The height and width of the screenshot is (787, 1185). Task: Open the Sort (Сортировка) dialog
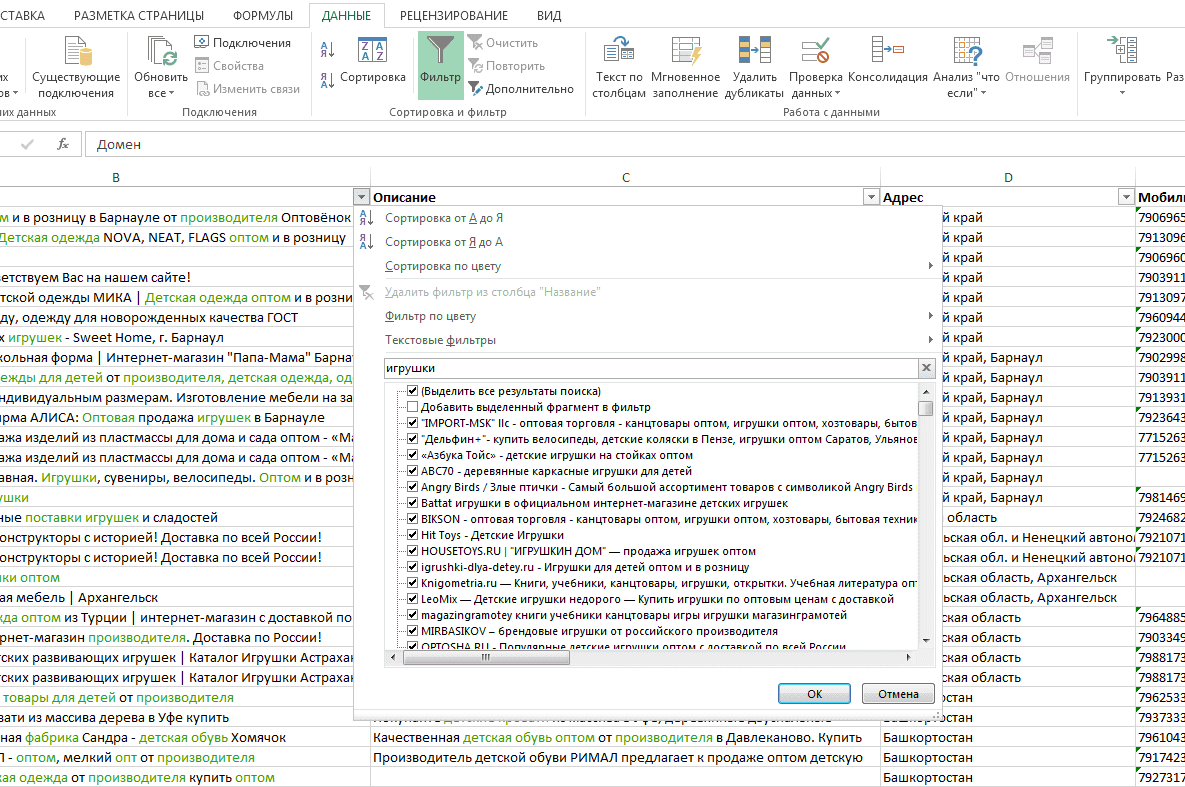pyautogui.click(x=373, y=60)
